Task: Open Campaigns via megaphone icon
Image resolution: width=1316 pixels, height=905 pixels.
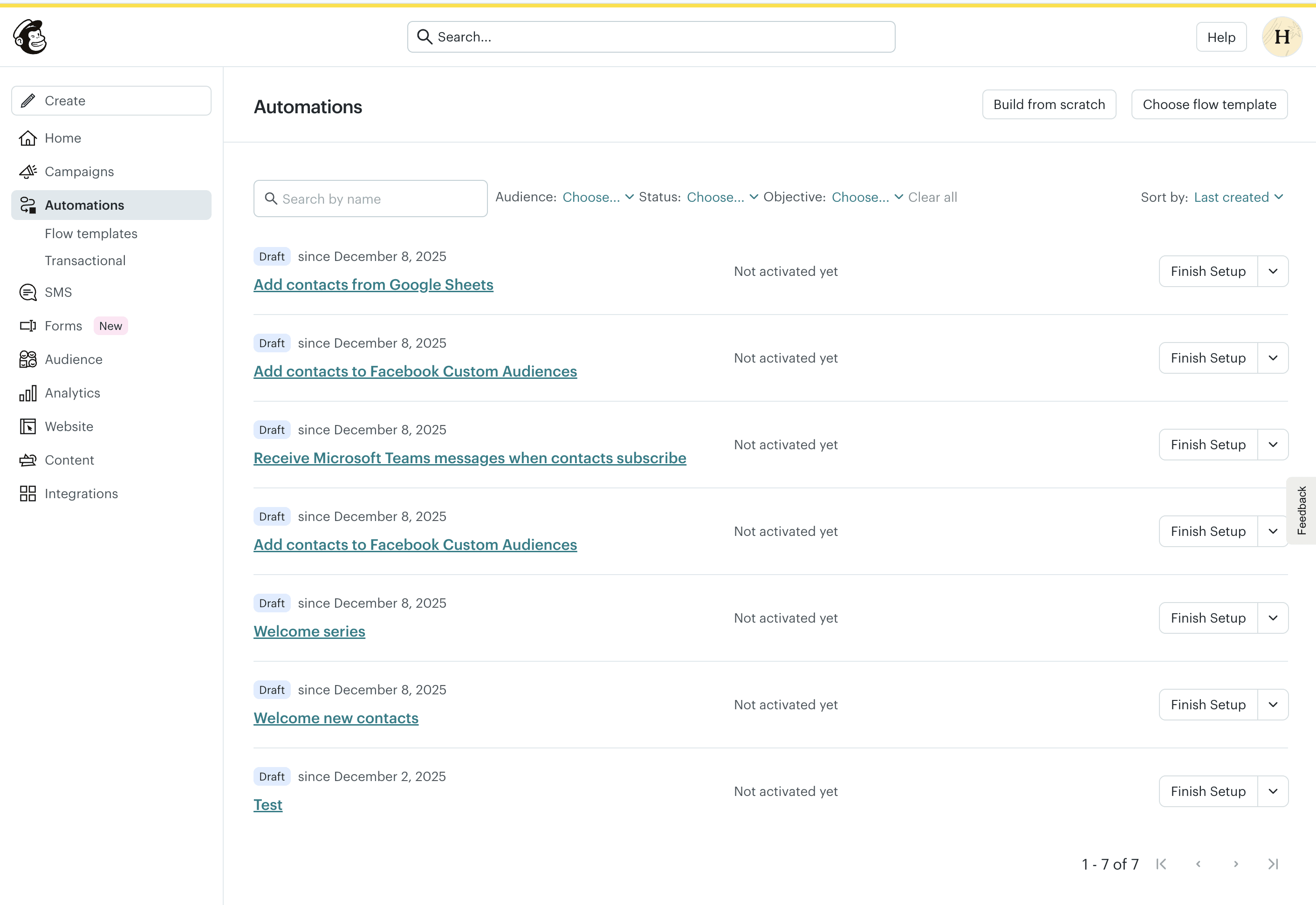Action: point(28,171)
